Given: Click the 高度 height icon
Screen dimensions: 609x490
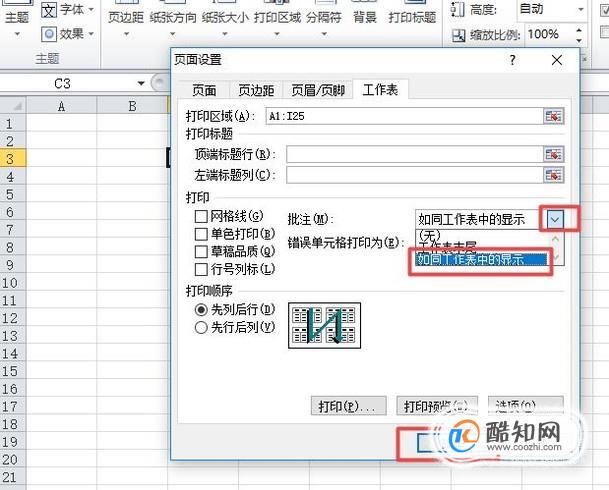Looking at the screenshot, I should tap(458, 10).
